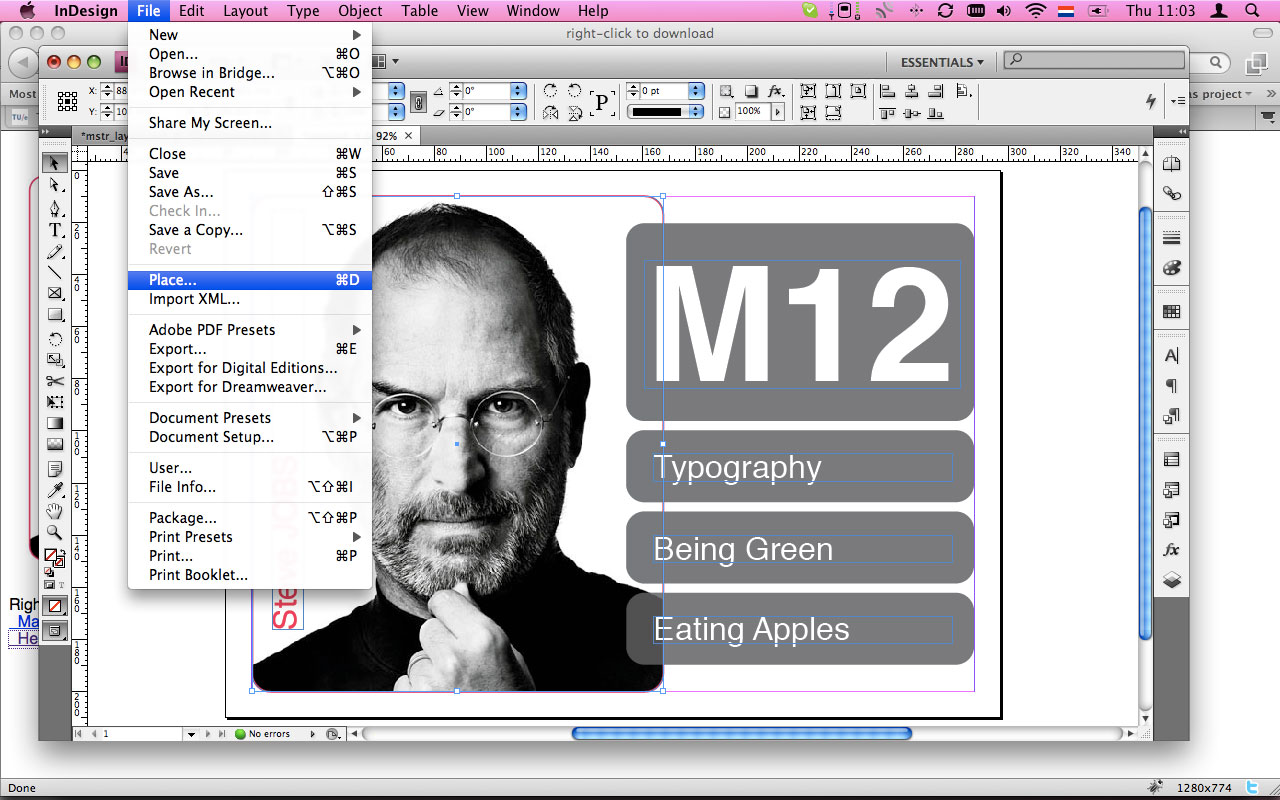Click the Spotlight search icon in menu bar

(x=1251, y=11)
